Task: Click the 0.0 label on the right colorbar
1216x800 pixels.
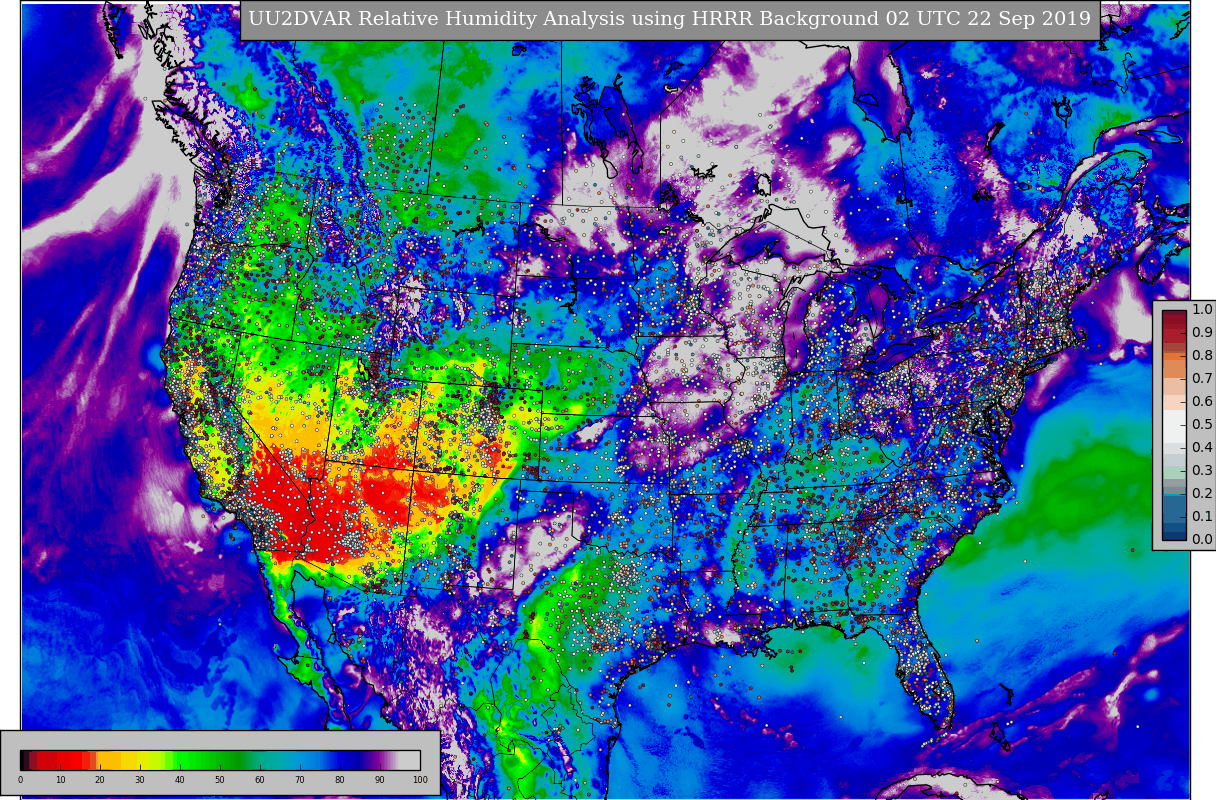Action: 1202,539
